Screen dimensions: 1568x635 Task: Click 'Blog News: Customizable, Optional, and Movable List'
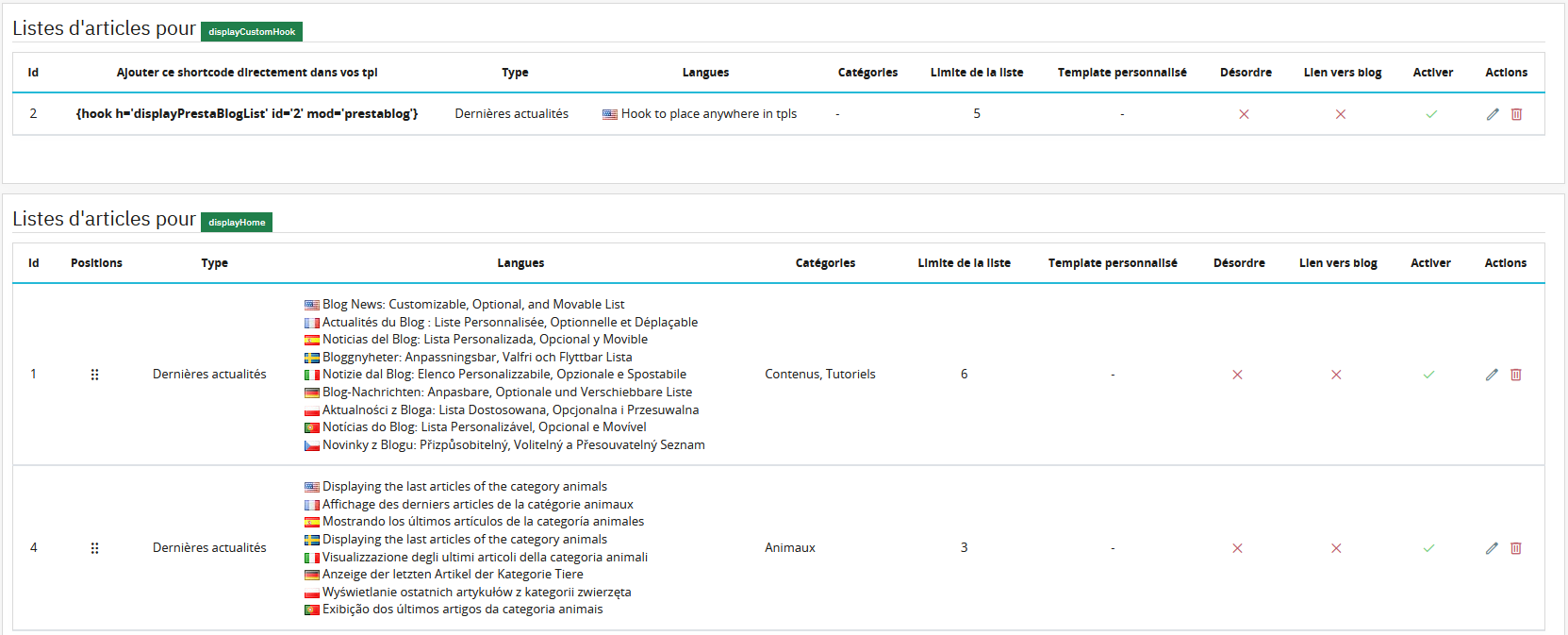point(473,304)
